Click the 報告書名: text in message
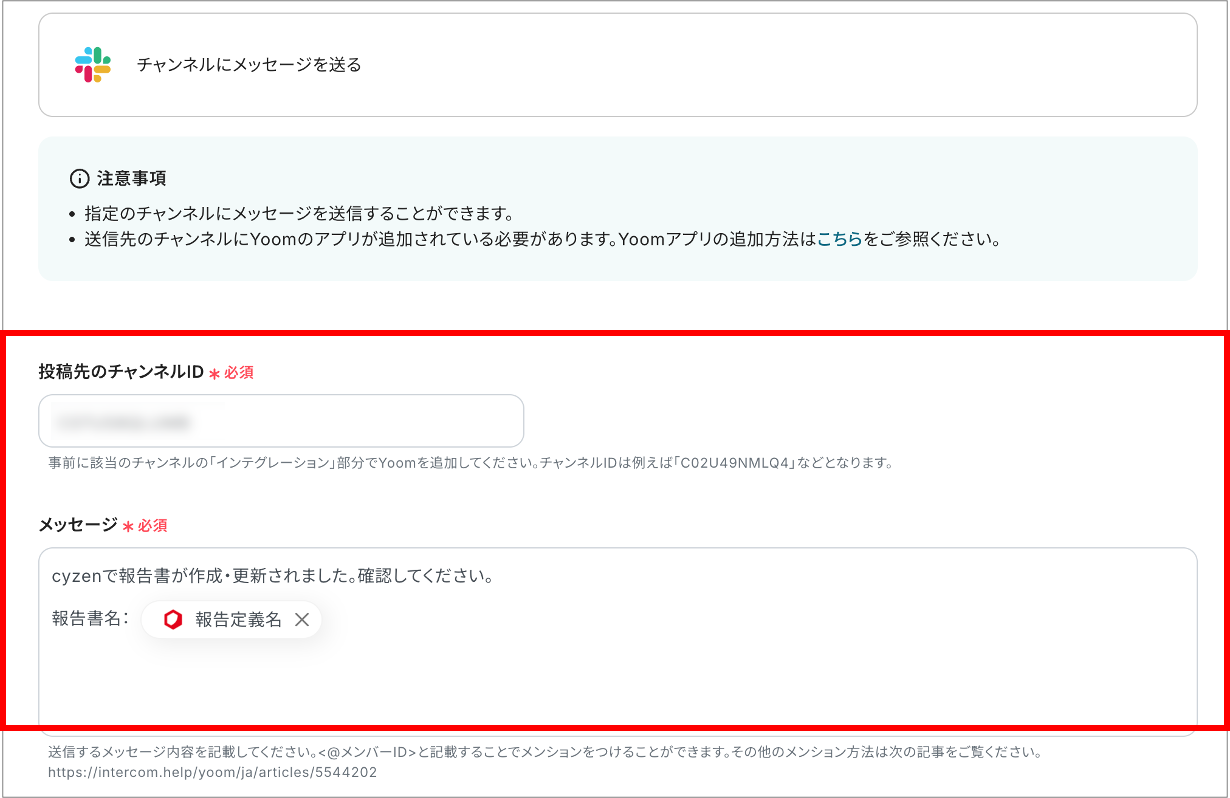Viewport: 1230px width, 798px height. point(90,619)
